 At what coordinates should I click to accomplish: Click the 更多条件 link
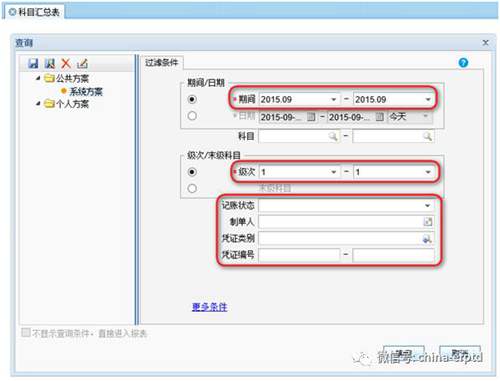tap(210, 307)
